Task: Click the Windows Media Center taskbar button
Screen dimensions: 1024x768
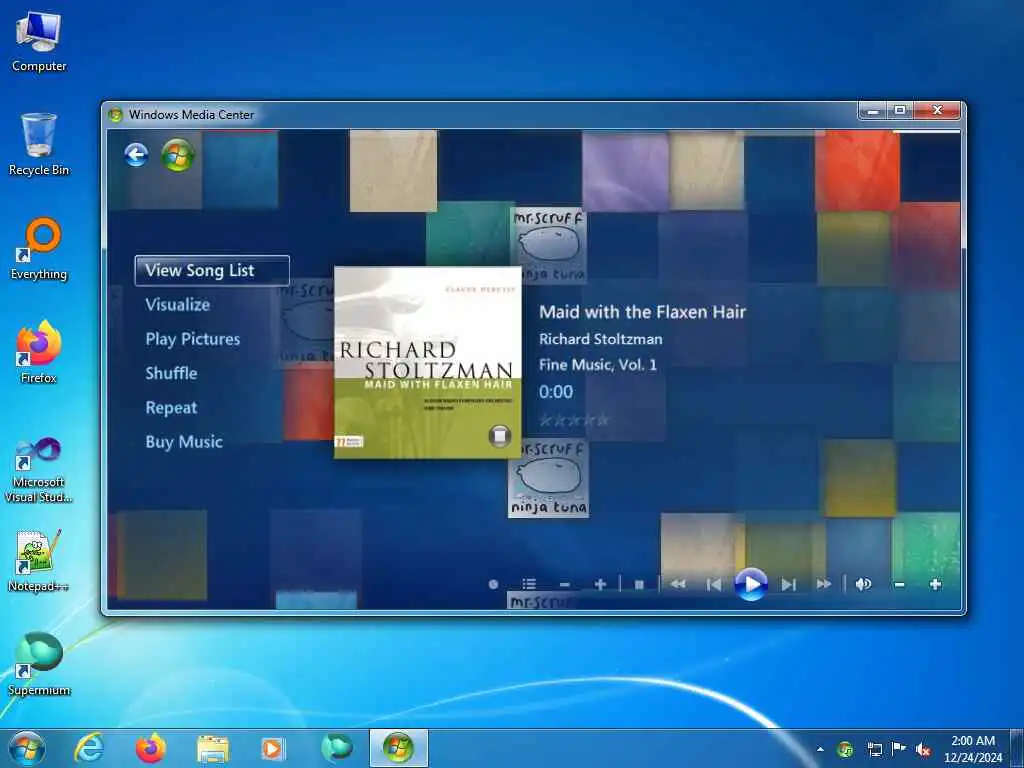Action: click(398, 748)
